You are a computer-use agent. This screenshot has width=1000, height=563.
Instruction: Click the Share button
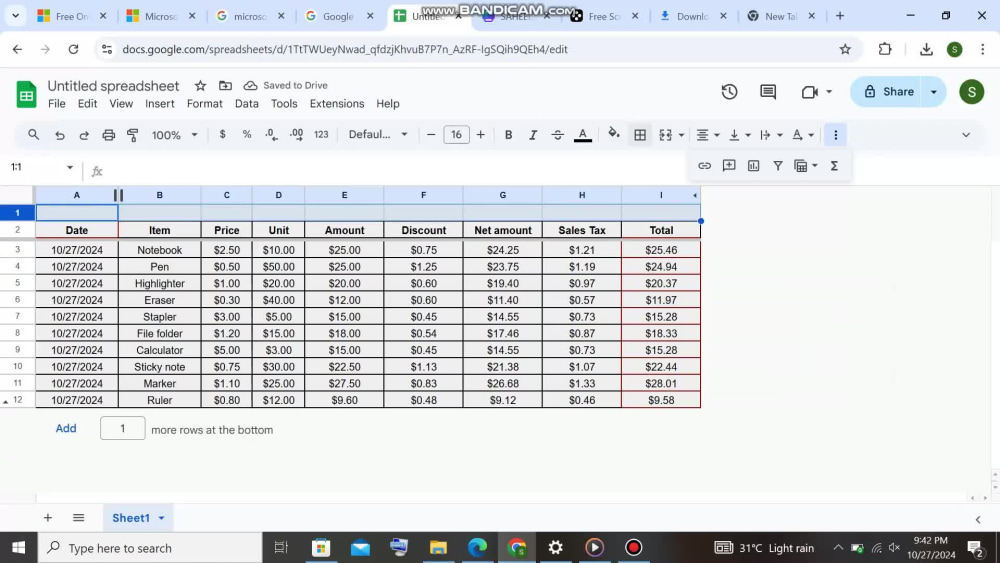click(889, 92)
